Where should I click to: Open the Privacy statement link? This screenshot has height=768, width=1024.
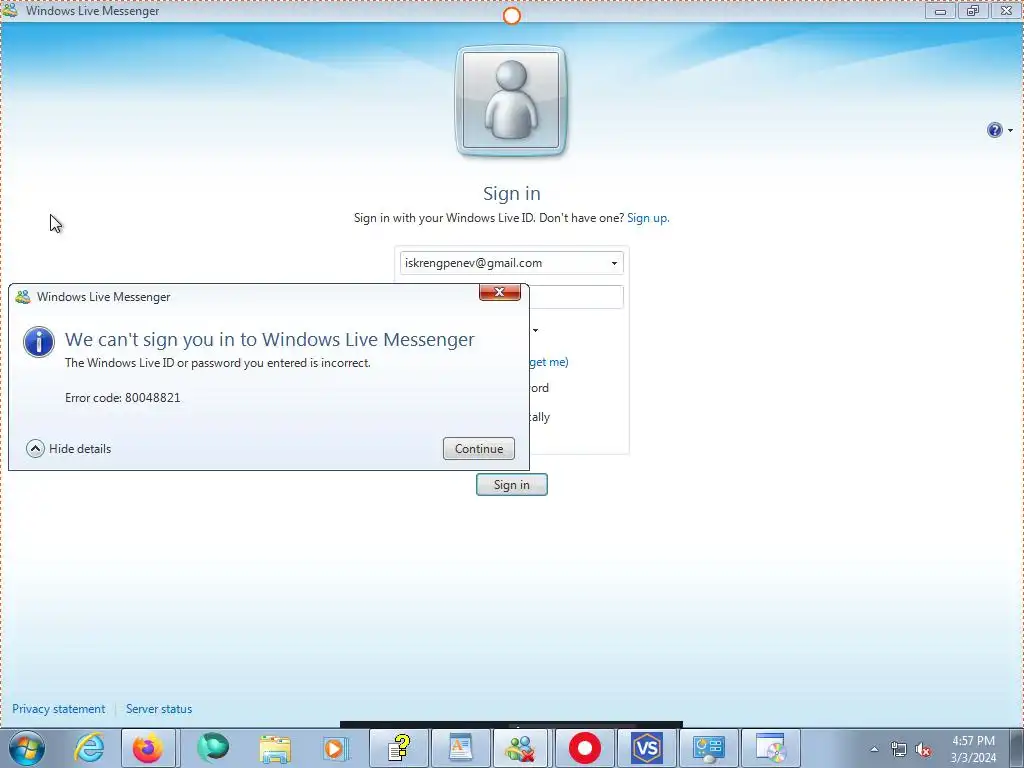click(59, 709)
